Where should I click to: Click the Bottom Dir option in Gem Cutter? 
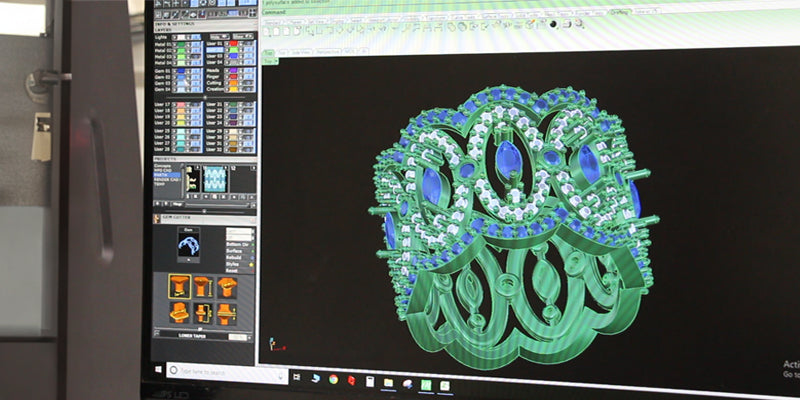click(237, 244)
